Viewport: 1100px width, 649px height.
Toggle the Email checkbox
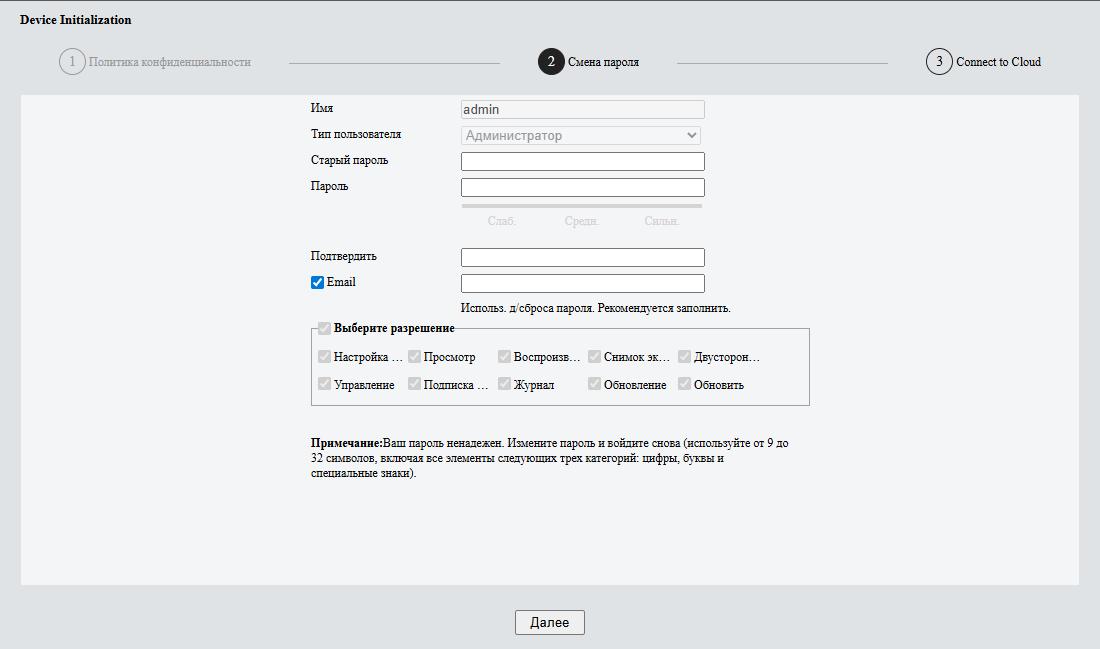click(x=318, y=283)
